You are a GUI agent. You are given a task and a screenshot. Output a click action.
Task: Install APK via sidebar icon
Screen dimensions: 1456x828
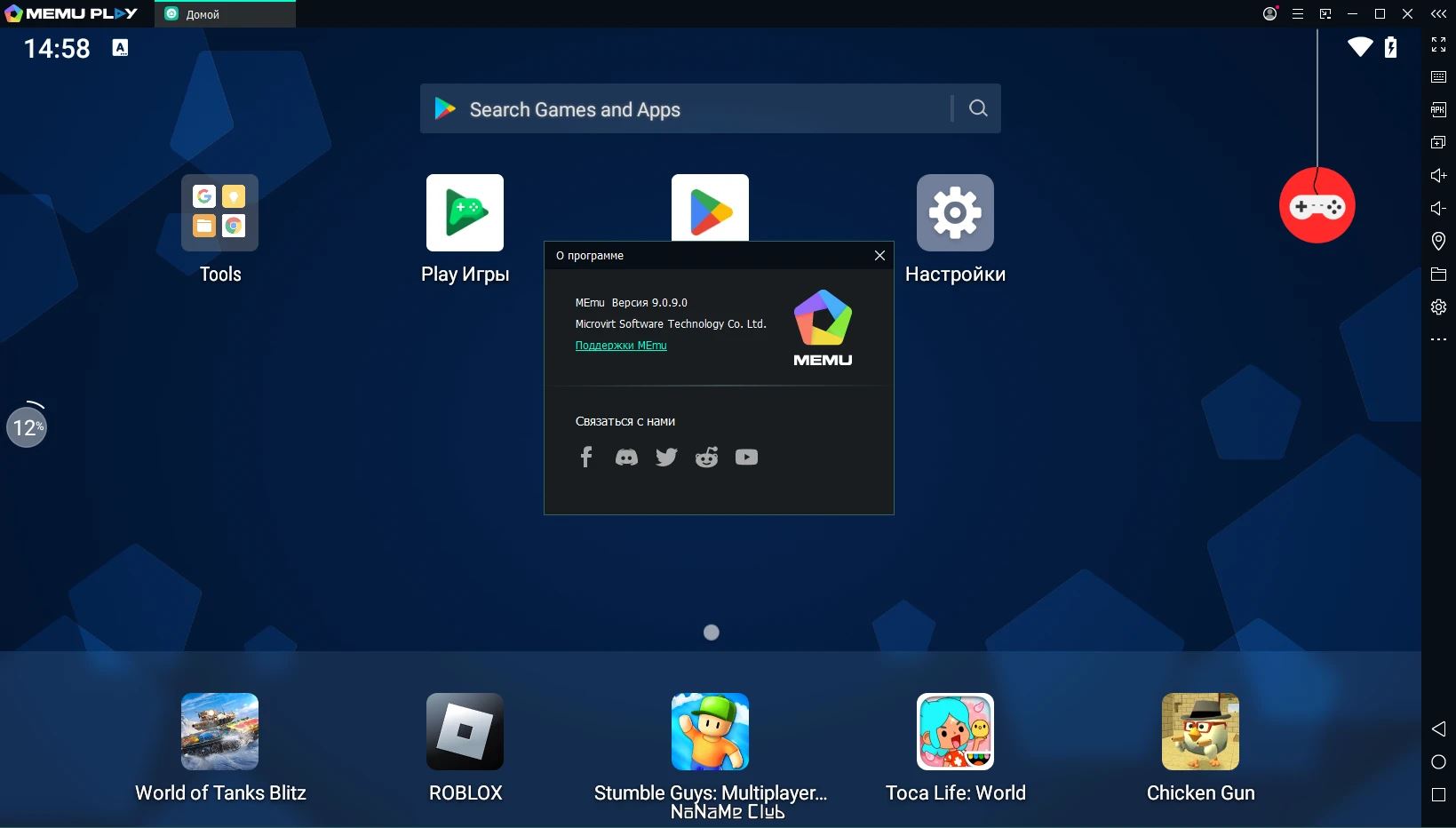tap(1438, 110)
